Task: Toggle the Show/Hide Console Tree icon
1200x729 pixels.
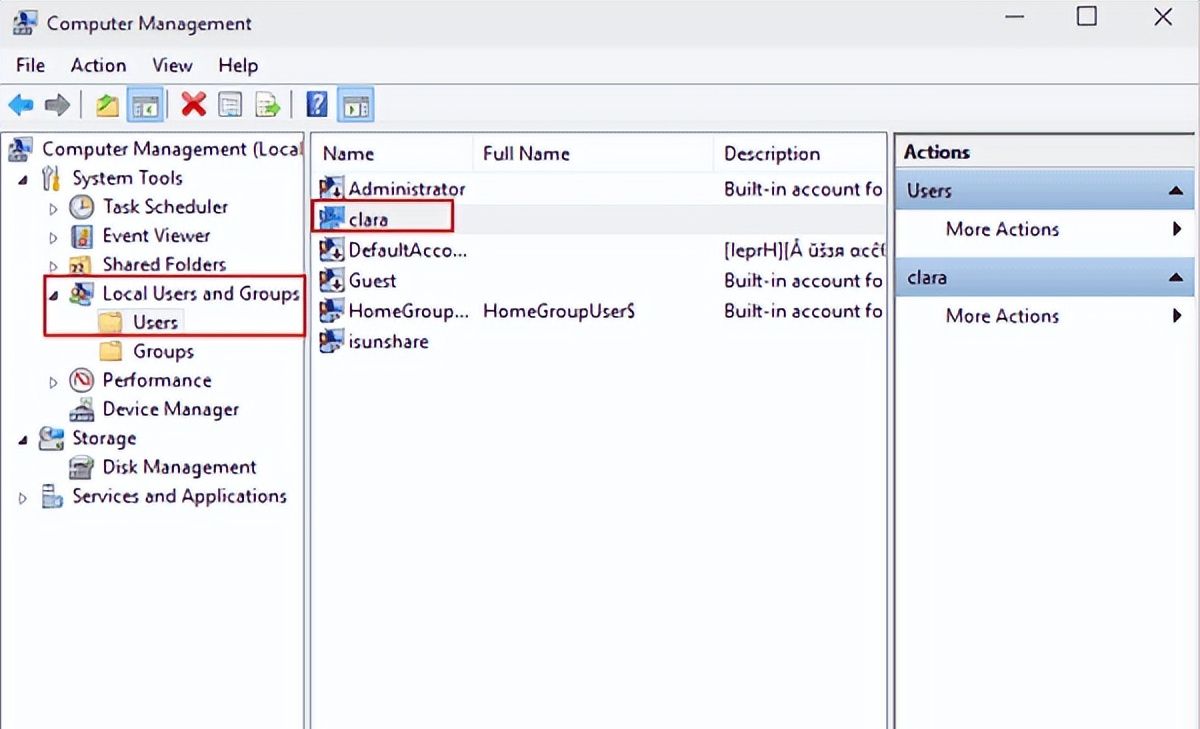Action: pyautogui.click(x=146, y=104)
